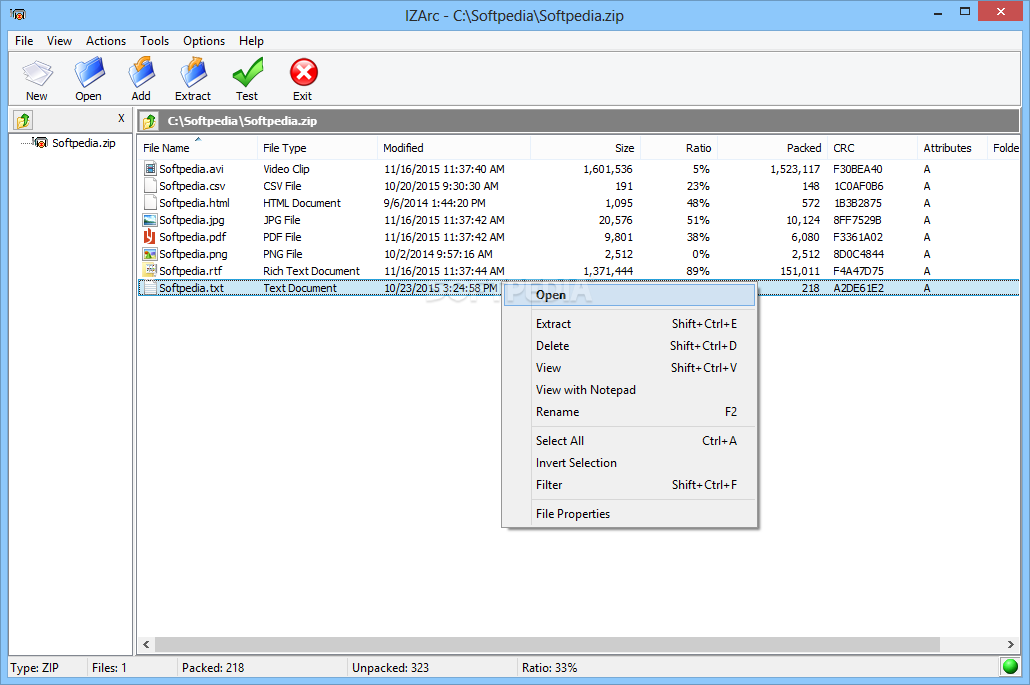Screen dimensions: 1030x685
Task: Select the Softpedia.png file name
Action: point(193,254)
